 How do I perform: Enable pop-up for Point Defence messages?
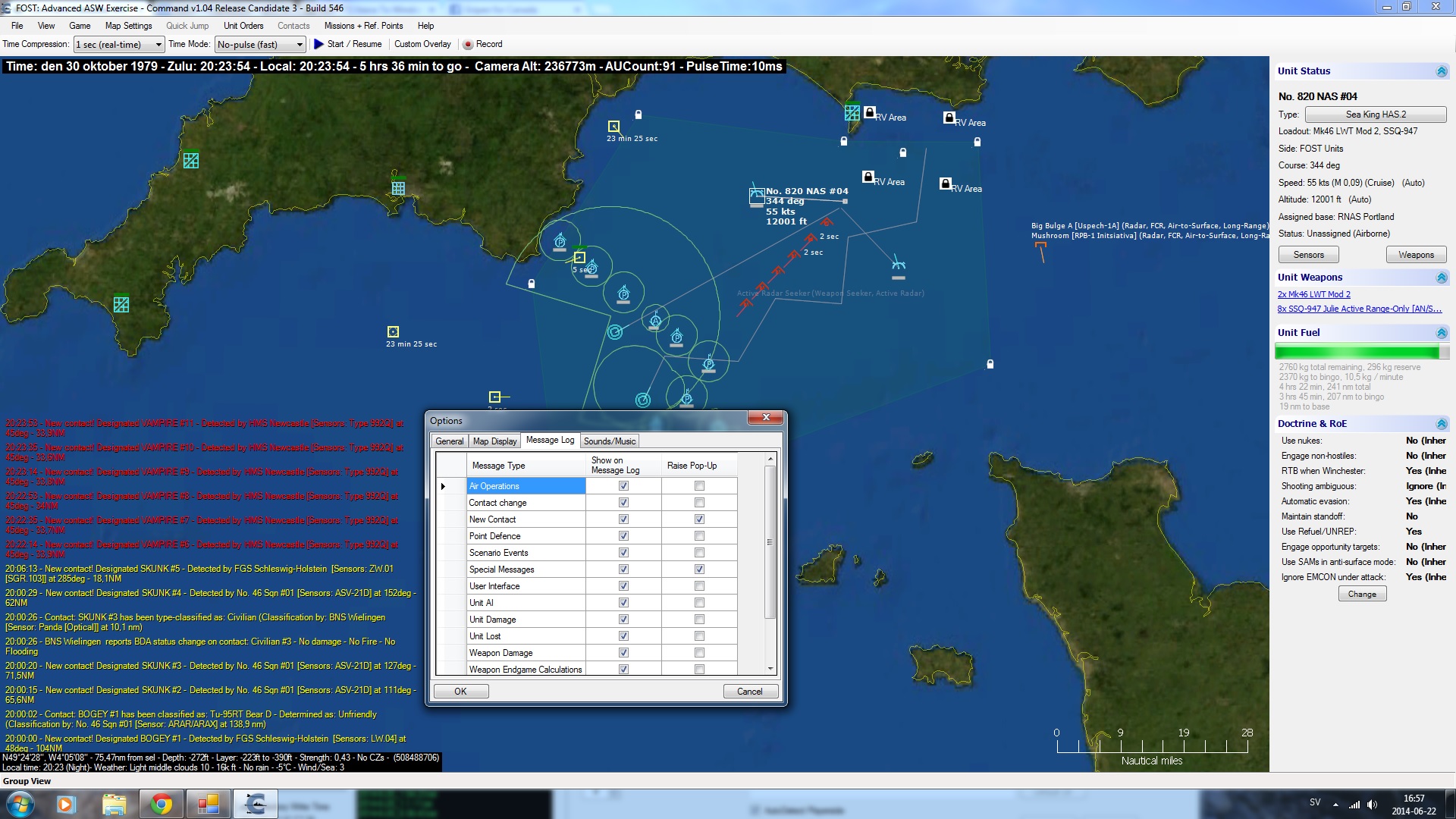699,536
